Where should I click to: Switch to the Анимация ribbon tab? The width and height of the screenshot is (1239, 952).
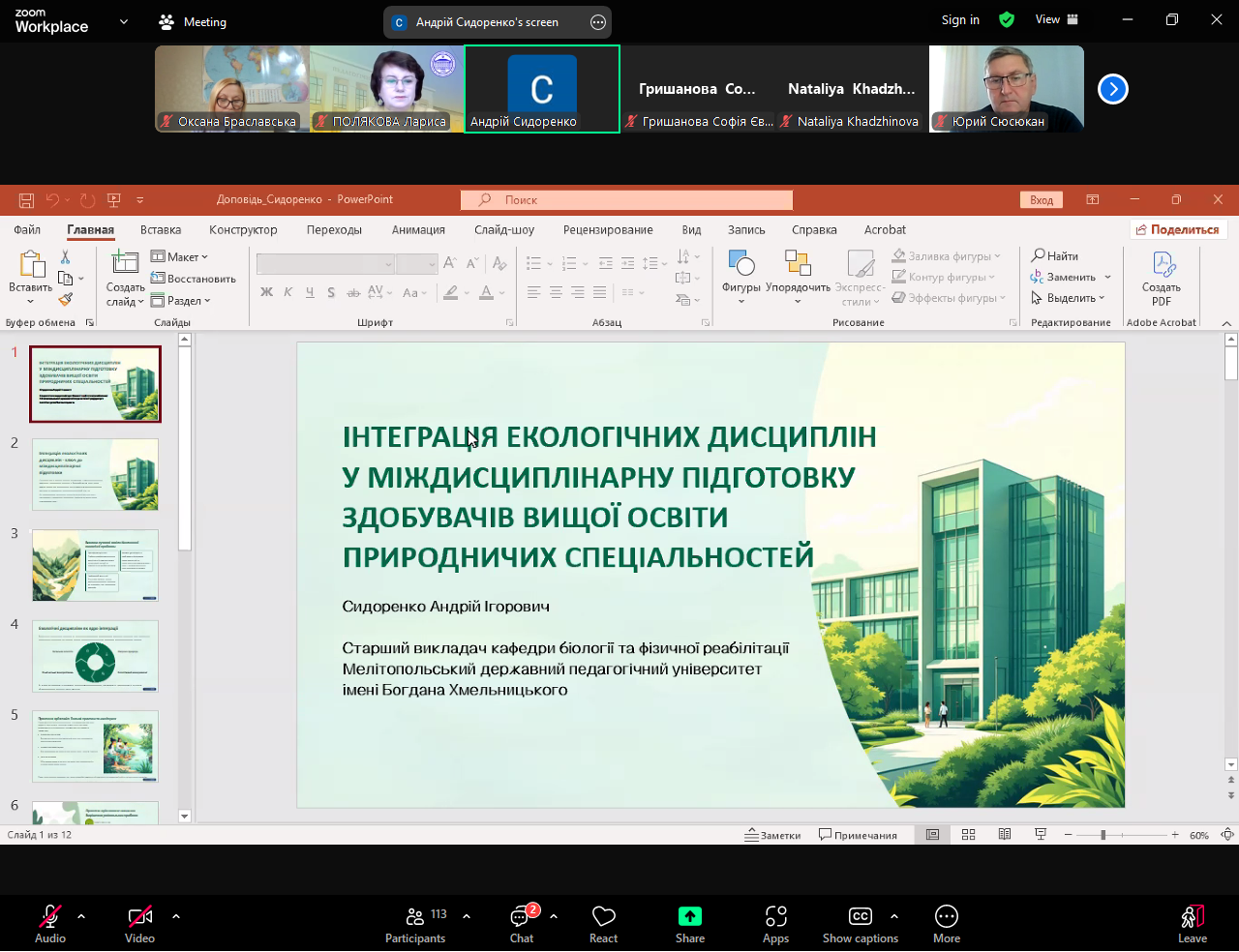(x=418, y=230)
